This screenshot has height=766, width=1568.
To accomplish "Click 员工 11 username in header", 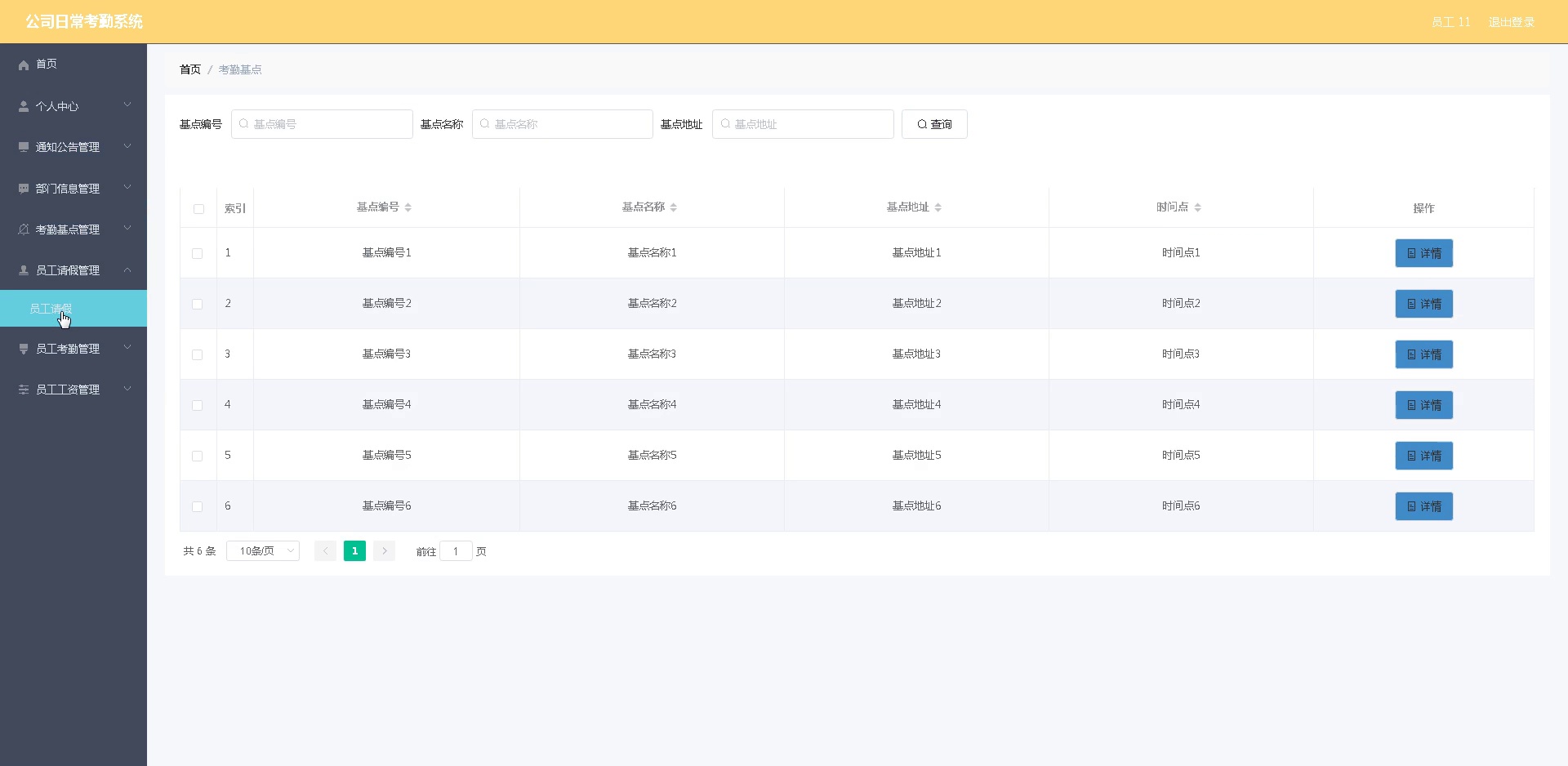I will (1450, 22).
